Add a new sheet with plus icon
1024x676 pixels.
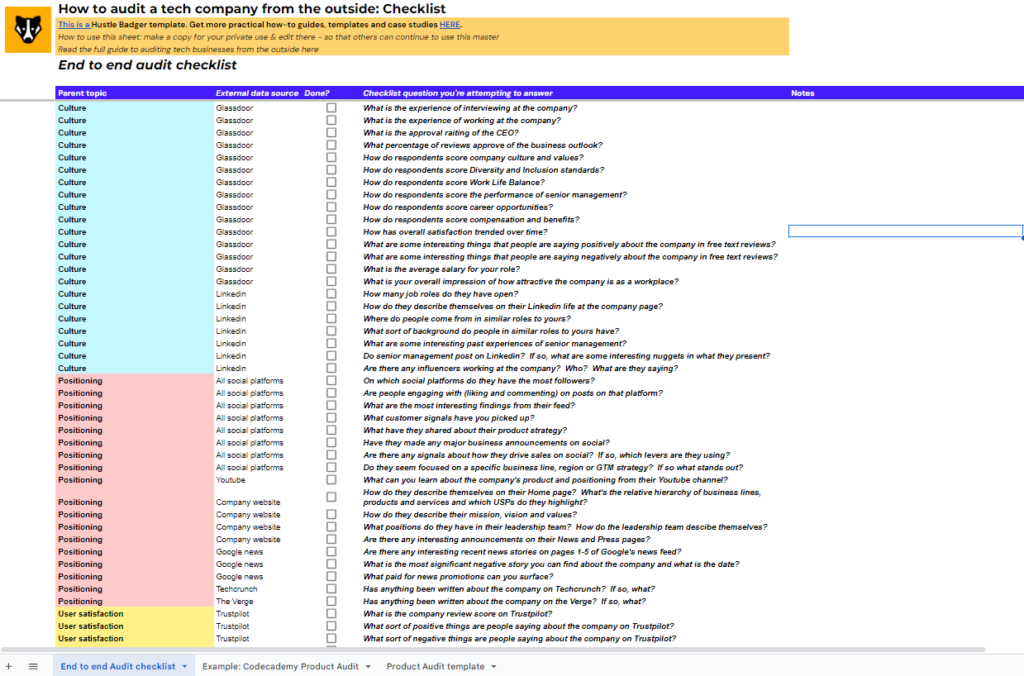(x=8, y=666)
